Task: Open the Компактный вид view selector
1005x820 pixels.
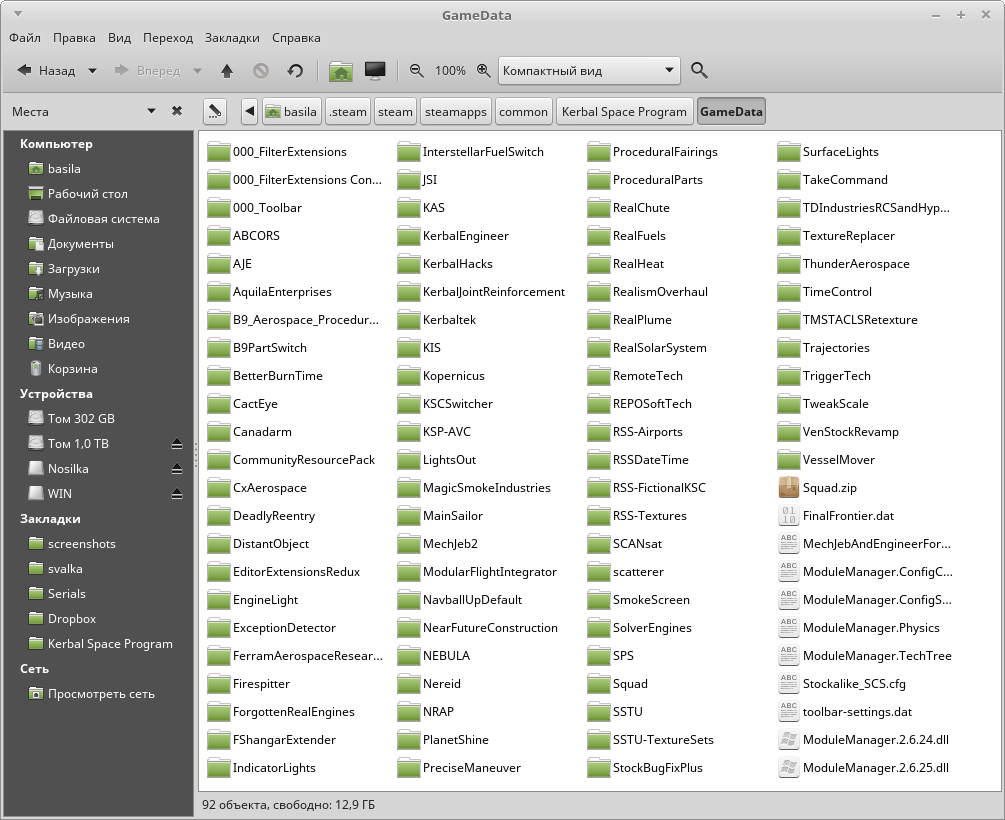Action: point(588,71)
